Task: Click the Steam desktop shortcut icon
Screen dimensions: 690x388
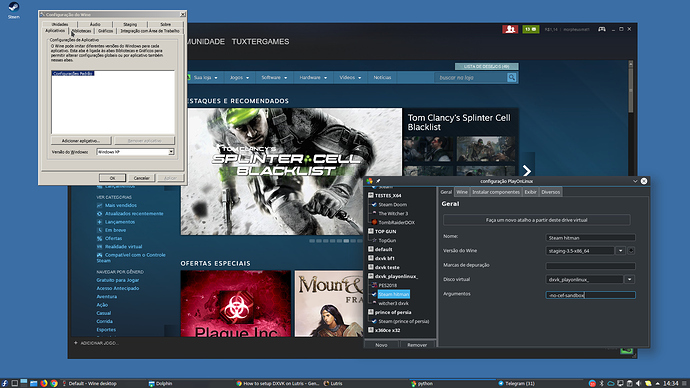Action: (x=14, y=10)
